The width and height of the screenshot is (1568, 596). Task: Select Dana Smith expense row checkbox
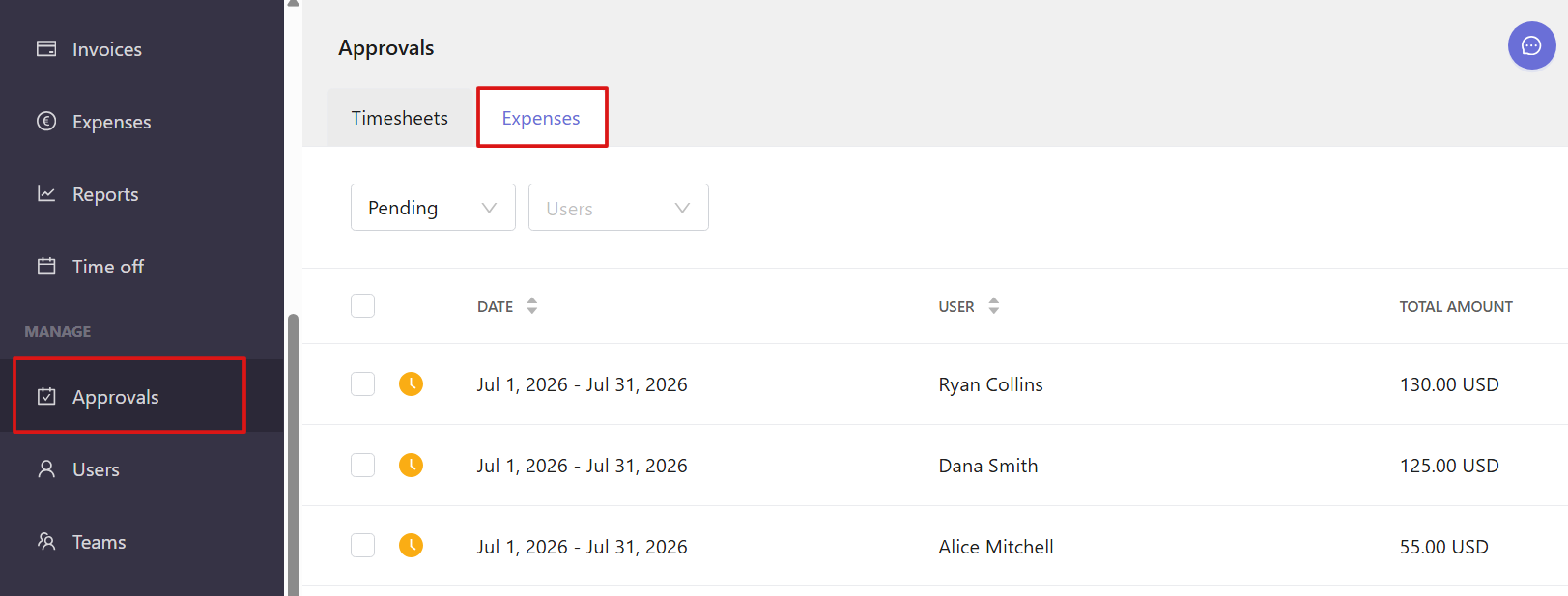tap(362, 465)
